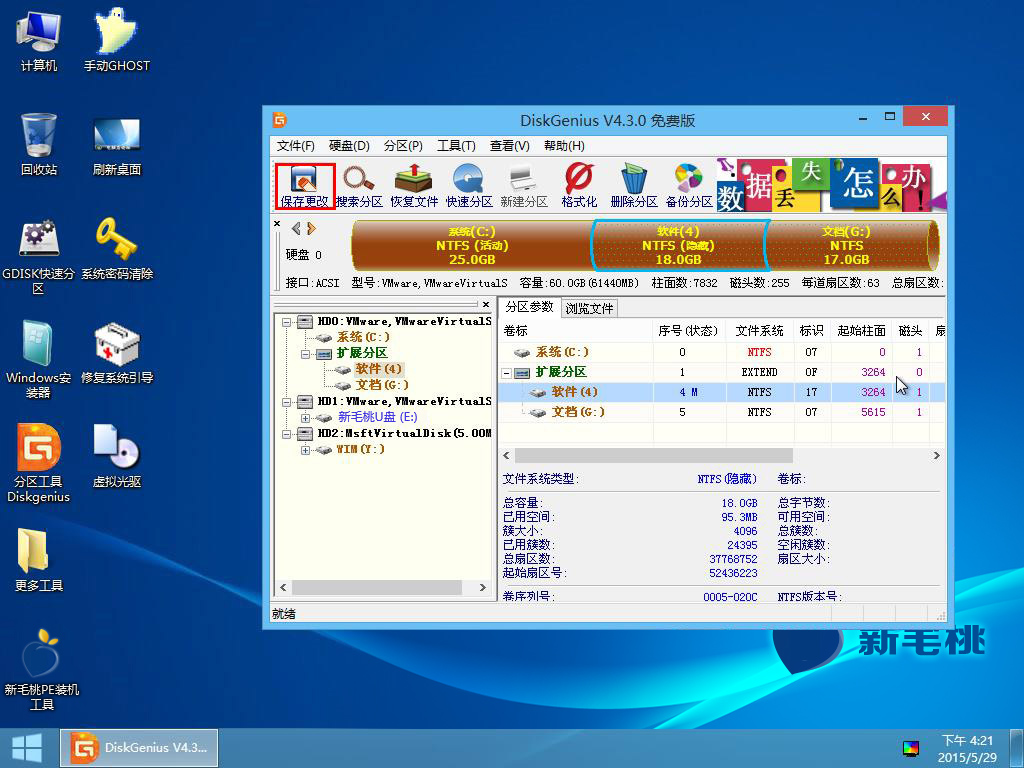The height and width of the screenshot is (768, 1024).
Task: Click the tree panel scrollbar right arrow
Action: tap(483, 587)
